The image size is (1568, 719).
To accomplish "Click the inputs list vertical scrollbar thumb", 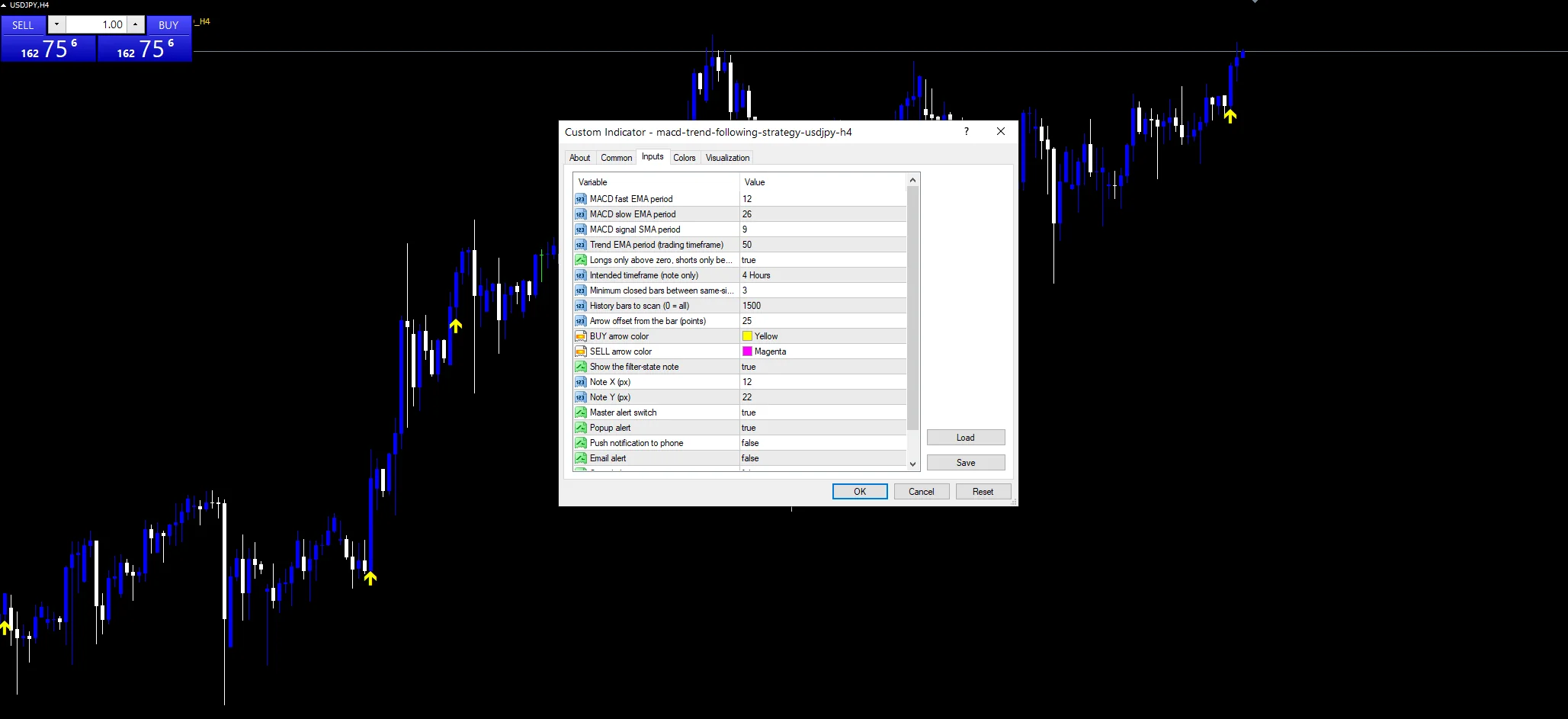I will tap(912, 308).
